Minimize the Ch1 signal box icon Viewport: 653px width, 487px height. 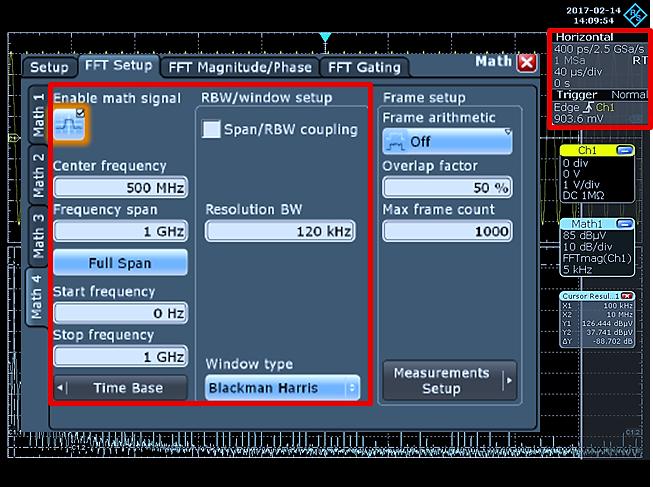624,150
